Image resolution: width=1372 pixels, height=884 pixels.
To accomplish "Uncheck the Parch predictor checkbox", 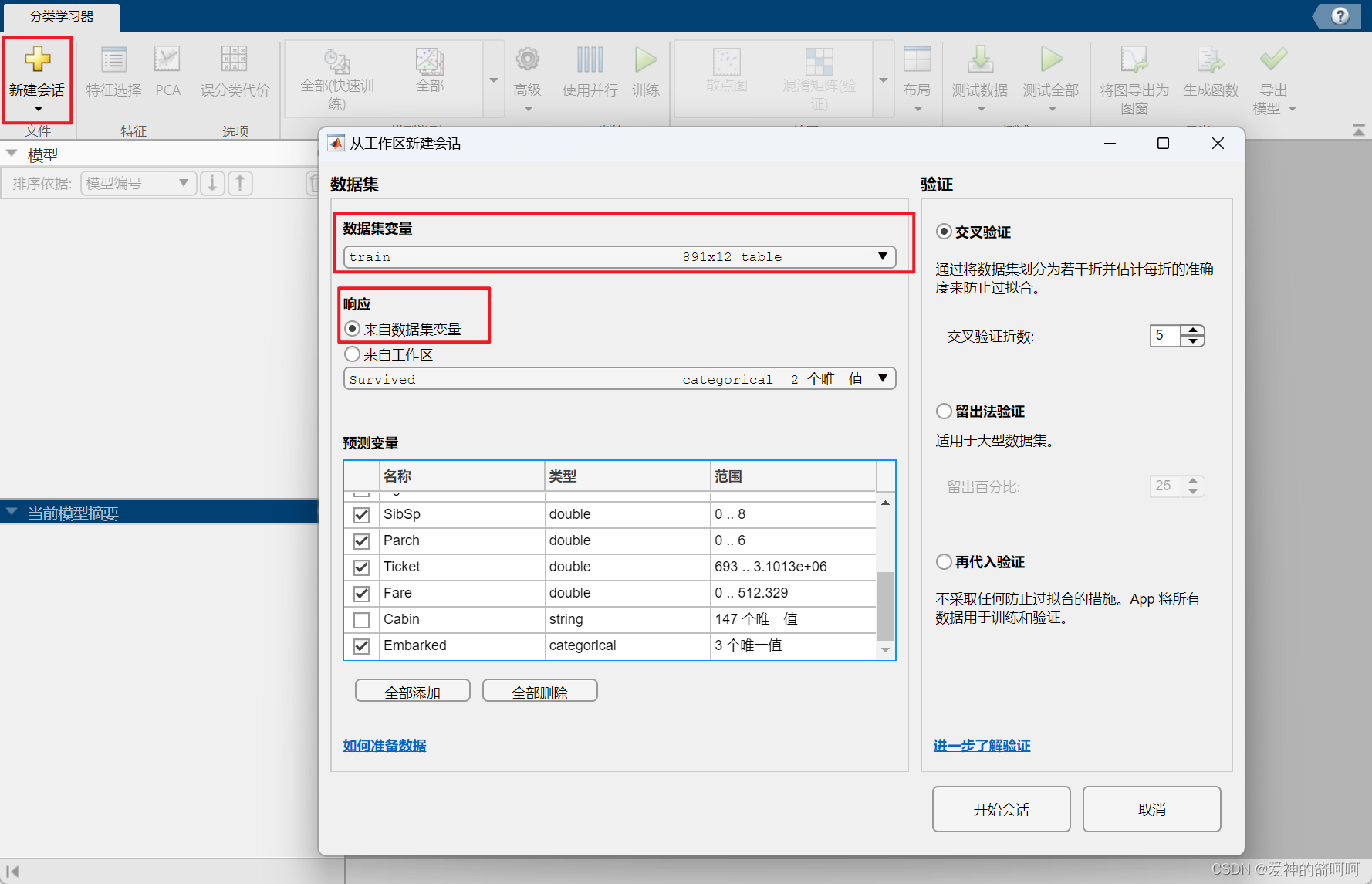I will coord(361,540).
